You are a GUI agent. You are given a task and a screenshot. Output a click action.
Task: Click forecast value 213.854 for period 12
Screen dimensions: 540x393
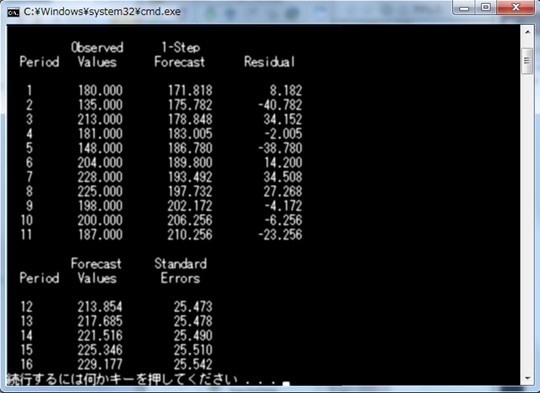click(x=100, y=307)
